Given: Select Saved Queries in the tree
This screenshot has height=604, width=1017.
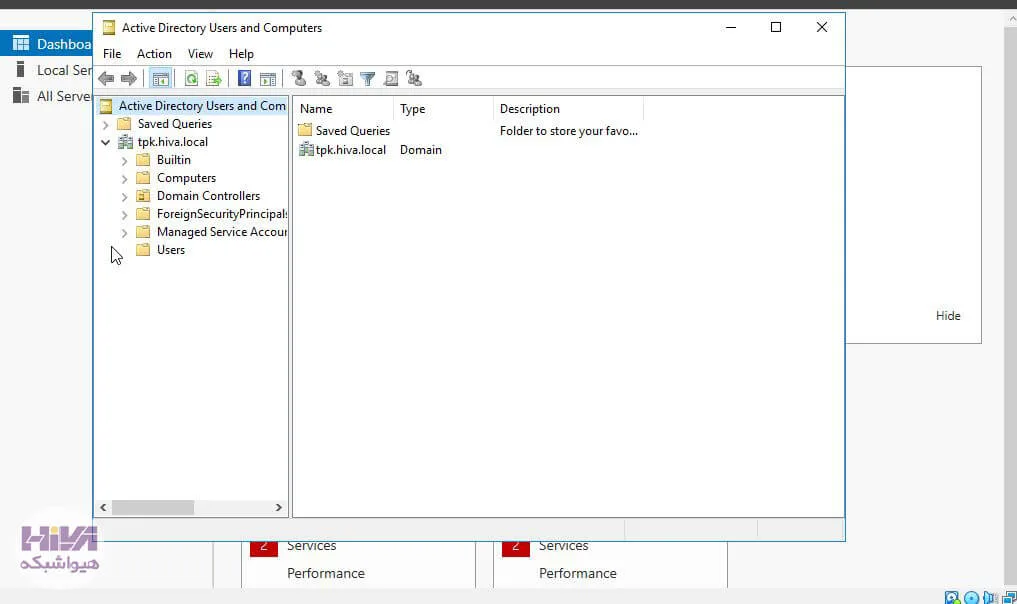Looking at the screenshot, I should point(174,124).
